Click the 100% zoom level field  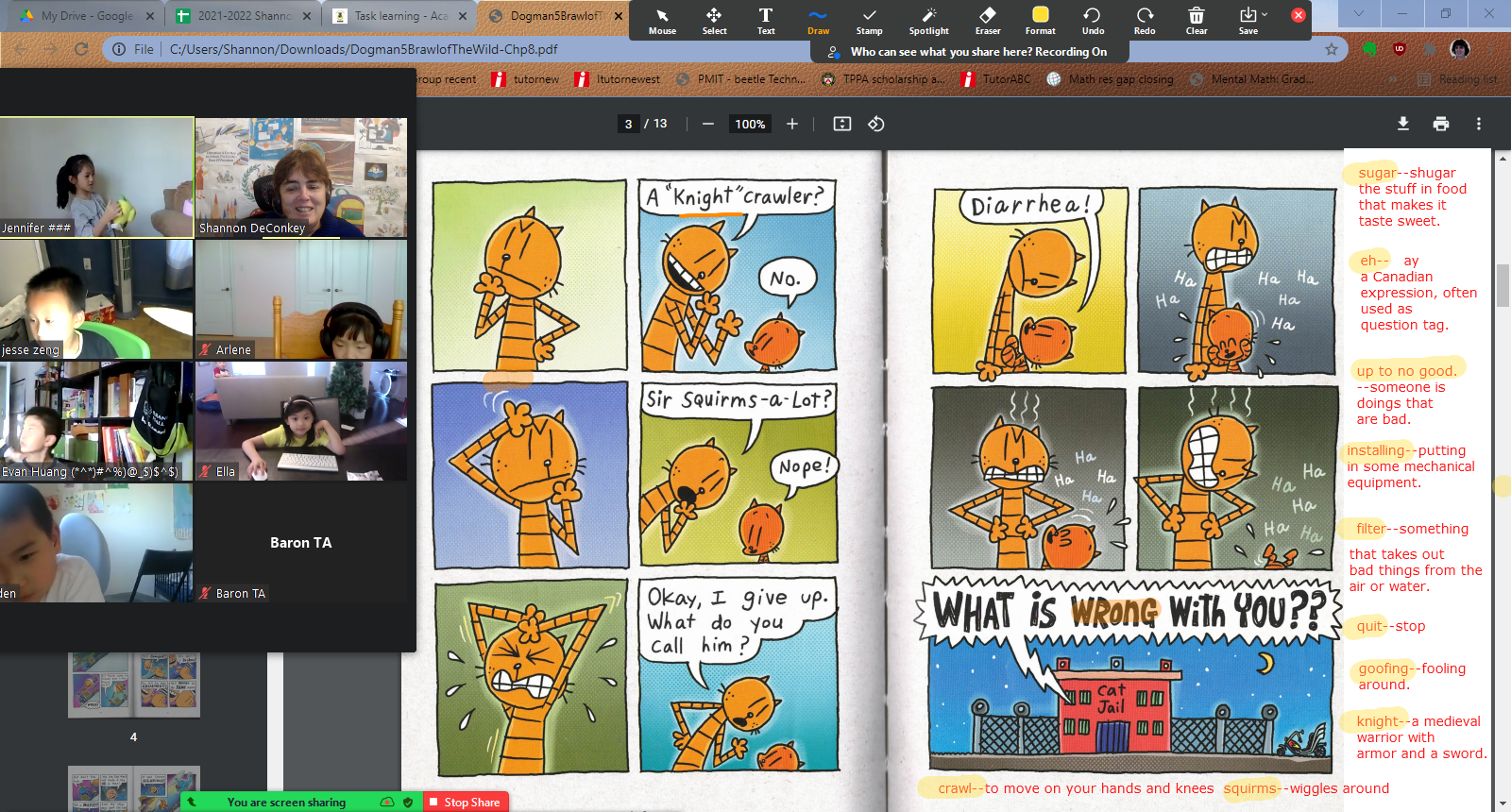750,124
